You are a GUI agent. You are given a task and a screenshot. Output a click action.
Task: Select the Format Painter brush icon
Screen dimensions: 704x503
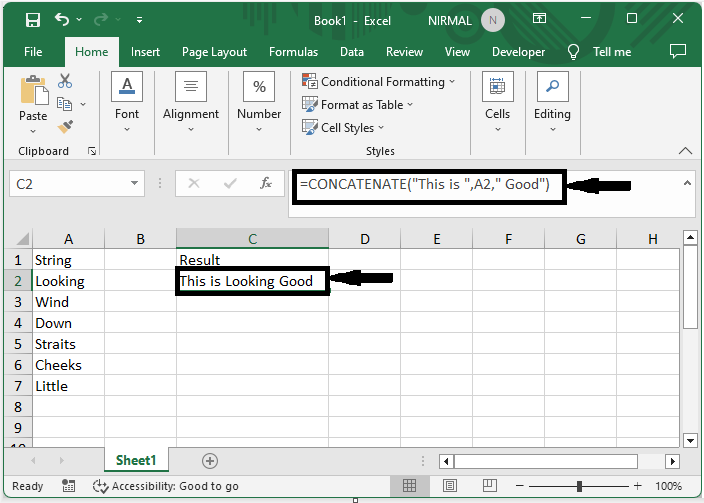point(65,127)
